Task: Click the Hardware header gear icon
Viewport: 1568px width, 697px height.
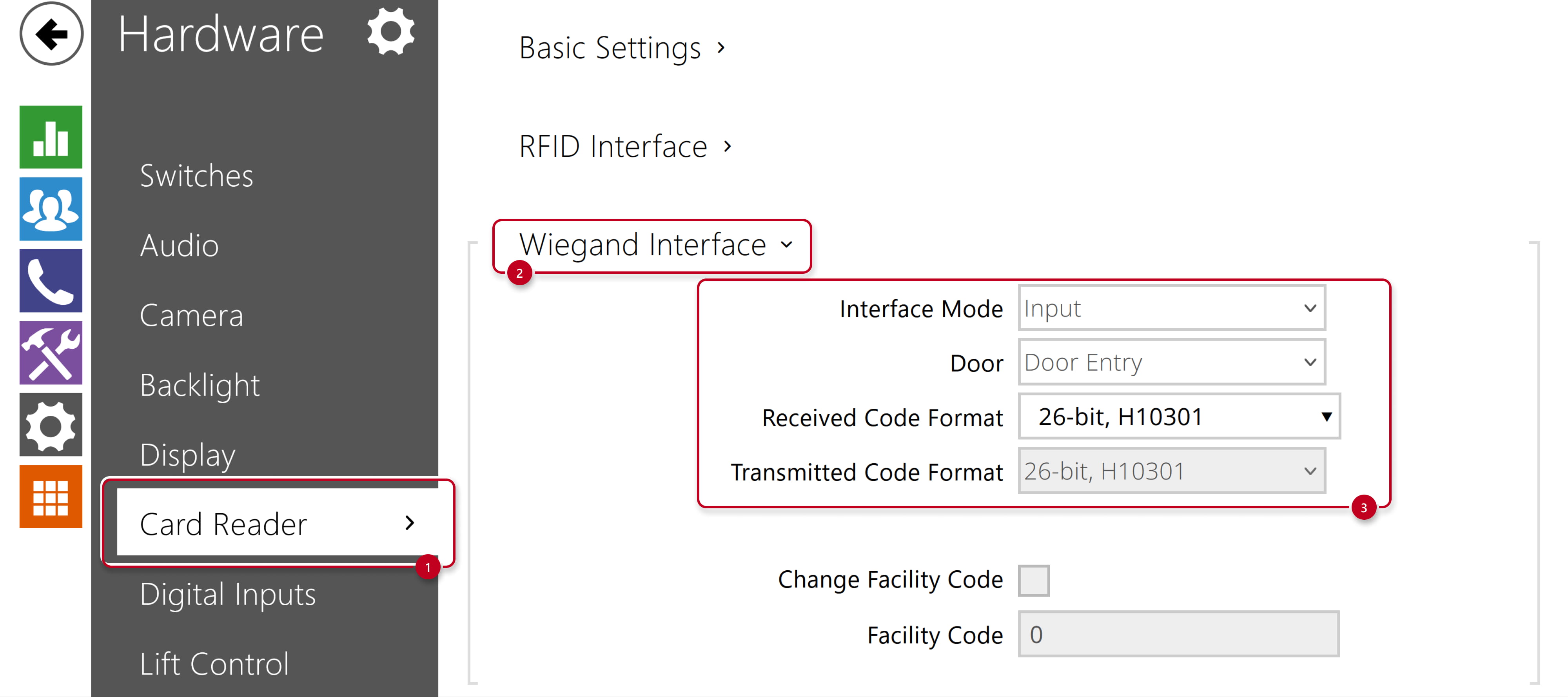Action: pyautogui.click(x=391, y=32)
